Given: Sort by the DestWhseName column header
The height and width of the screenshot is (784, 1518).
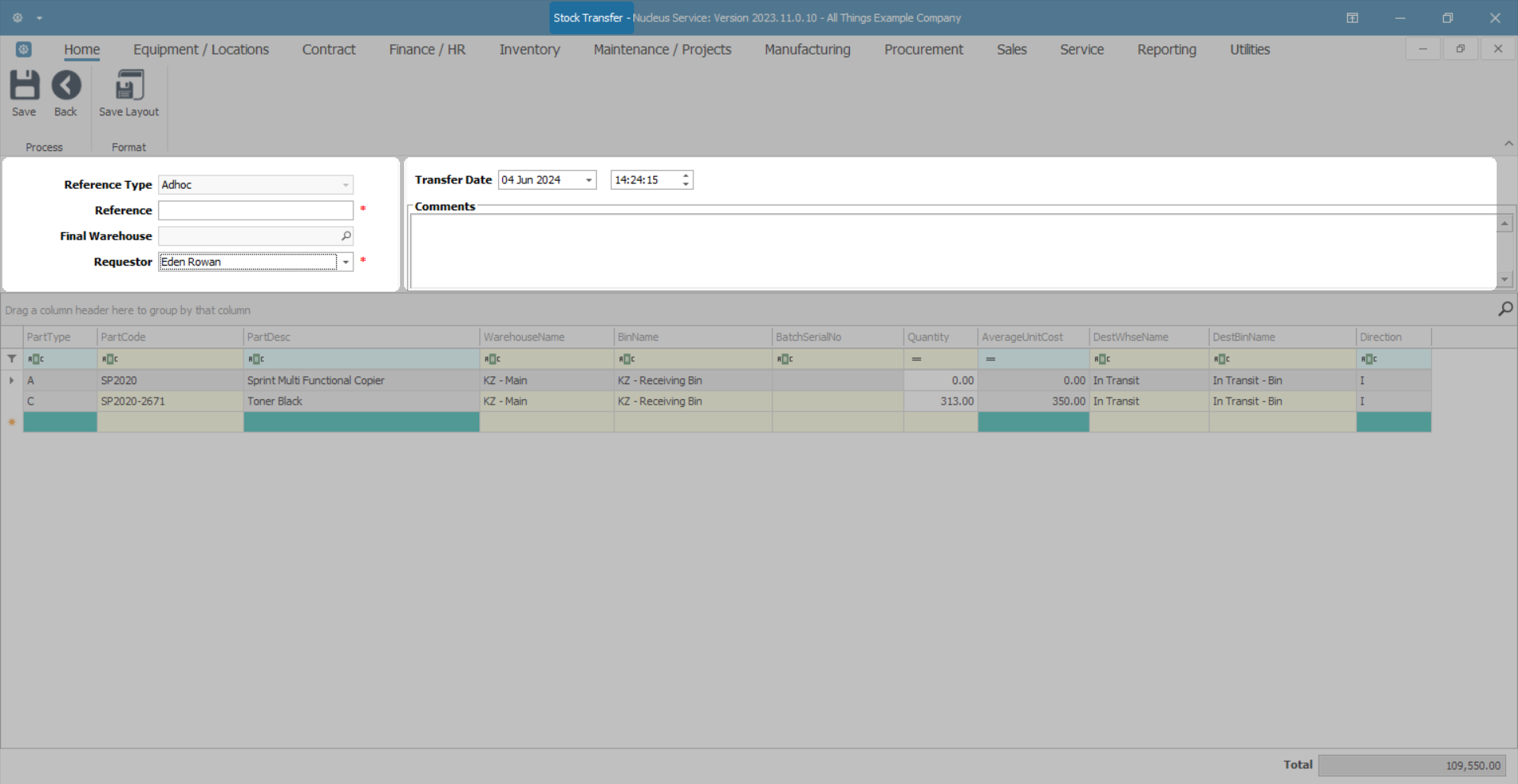Looking at the screenshot, I should tap(1148, 337).
